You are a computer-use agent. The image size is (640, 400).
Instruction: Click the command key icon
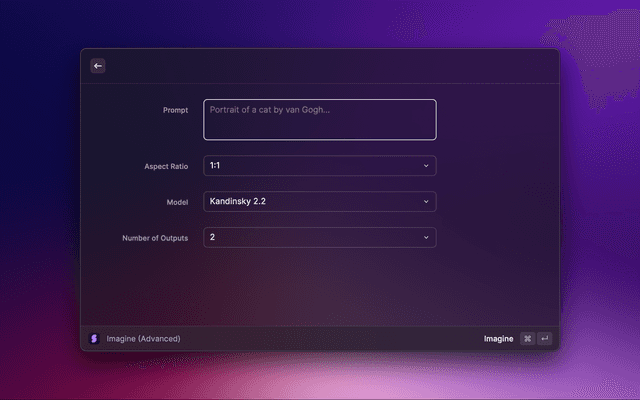[x=527, y=338]
